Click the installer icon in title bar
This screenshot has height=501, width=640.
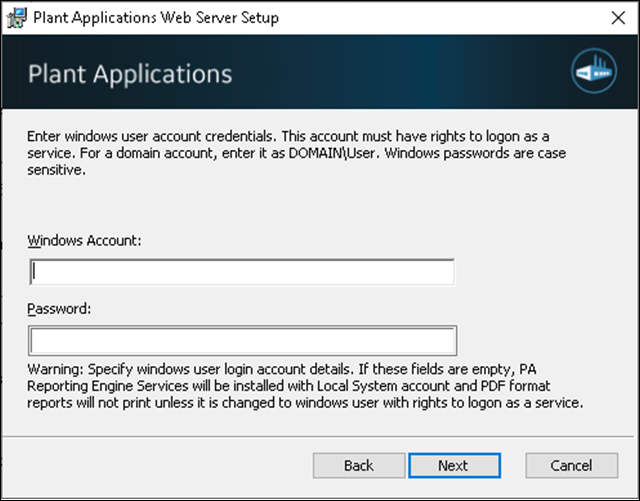[17, 18]
